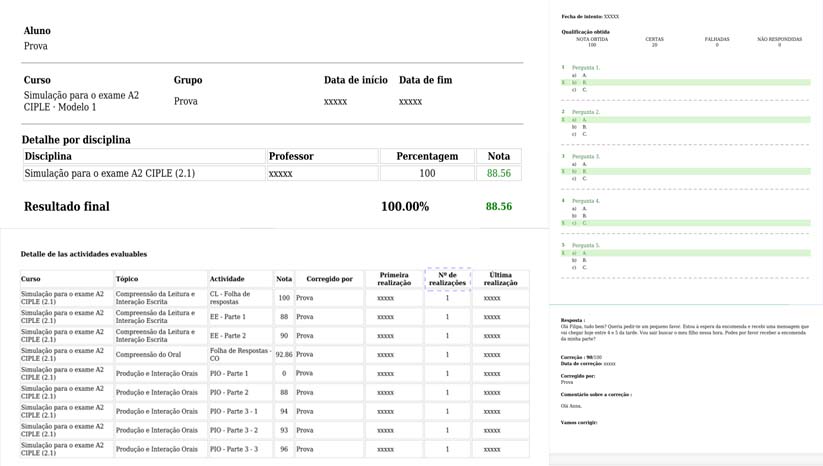Click the 'Data de correção' label
Screen dimensions: 823x466
point(581,364)
